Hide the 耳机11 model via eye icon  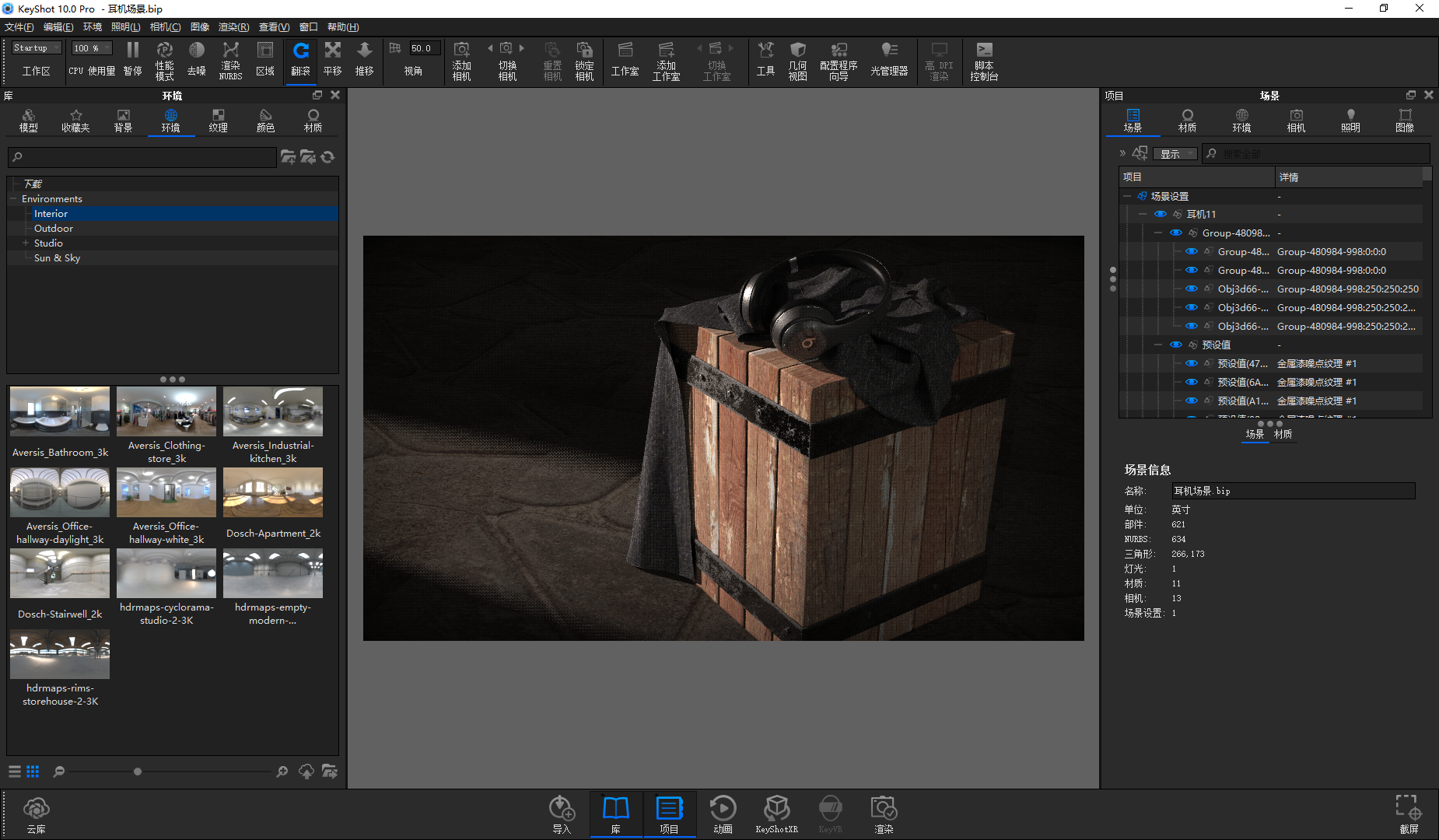(x=1160, y=214)
